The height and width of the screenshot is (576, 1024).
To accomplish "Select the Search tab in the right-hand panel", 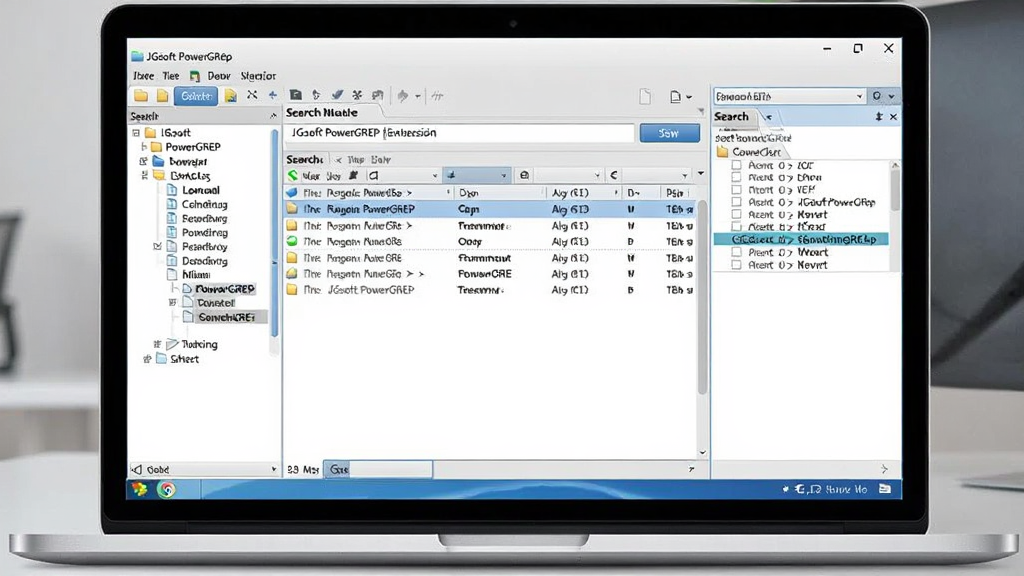I will (x=731, y=116).
